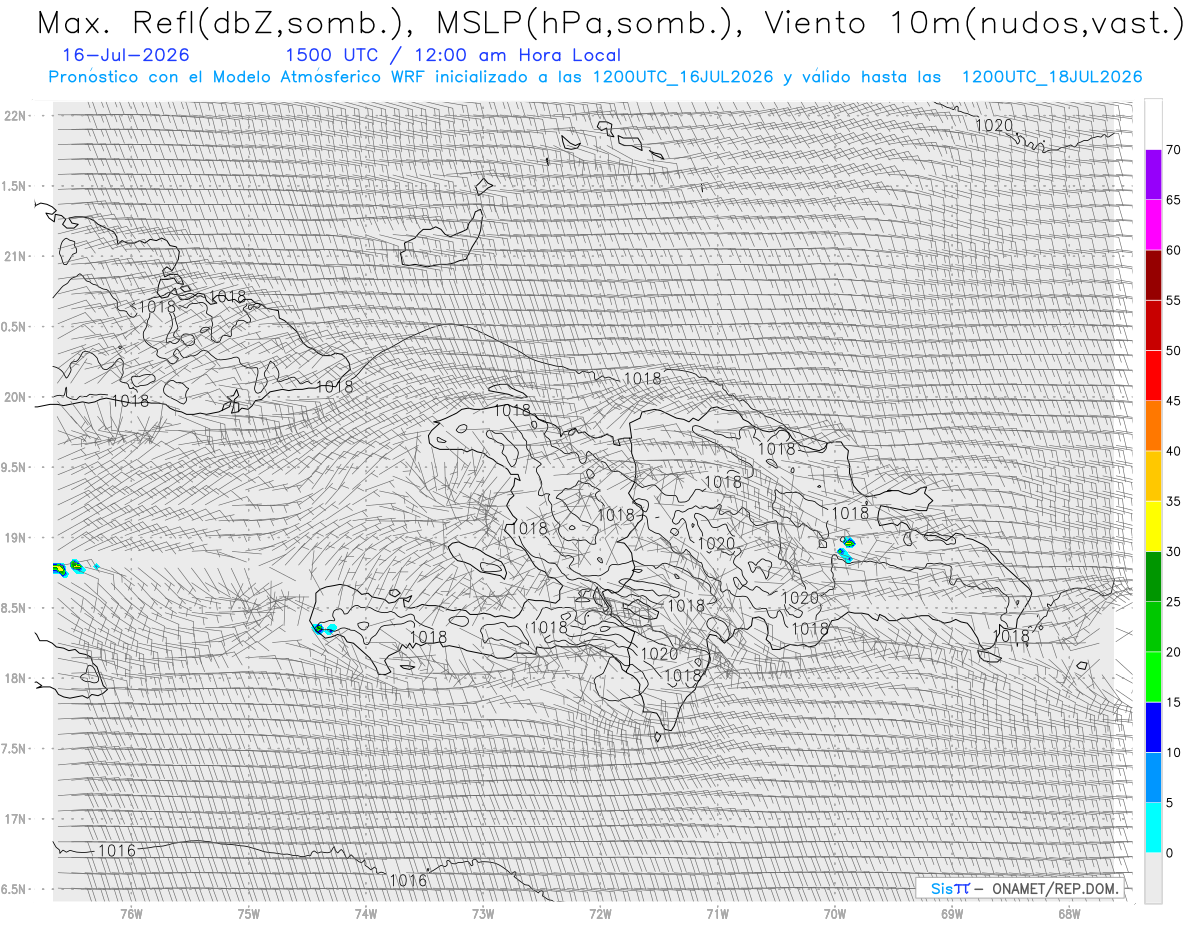
Task: Click the dark red 55–60 dBZ band
Action: 1153,275
